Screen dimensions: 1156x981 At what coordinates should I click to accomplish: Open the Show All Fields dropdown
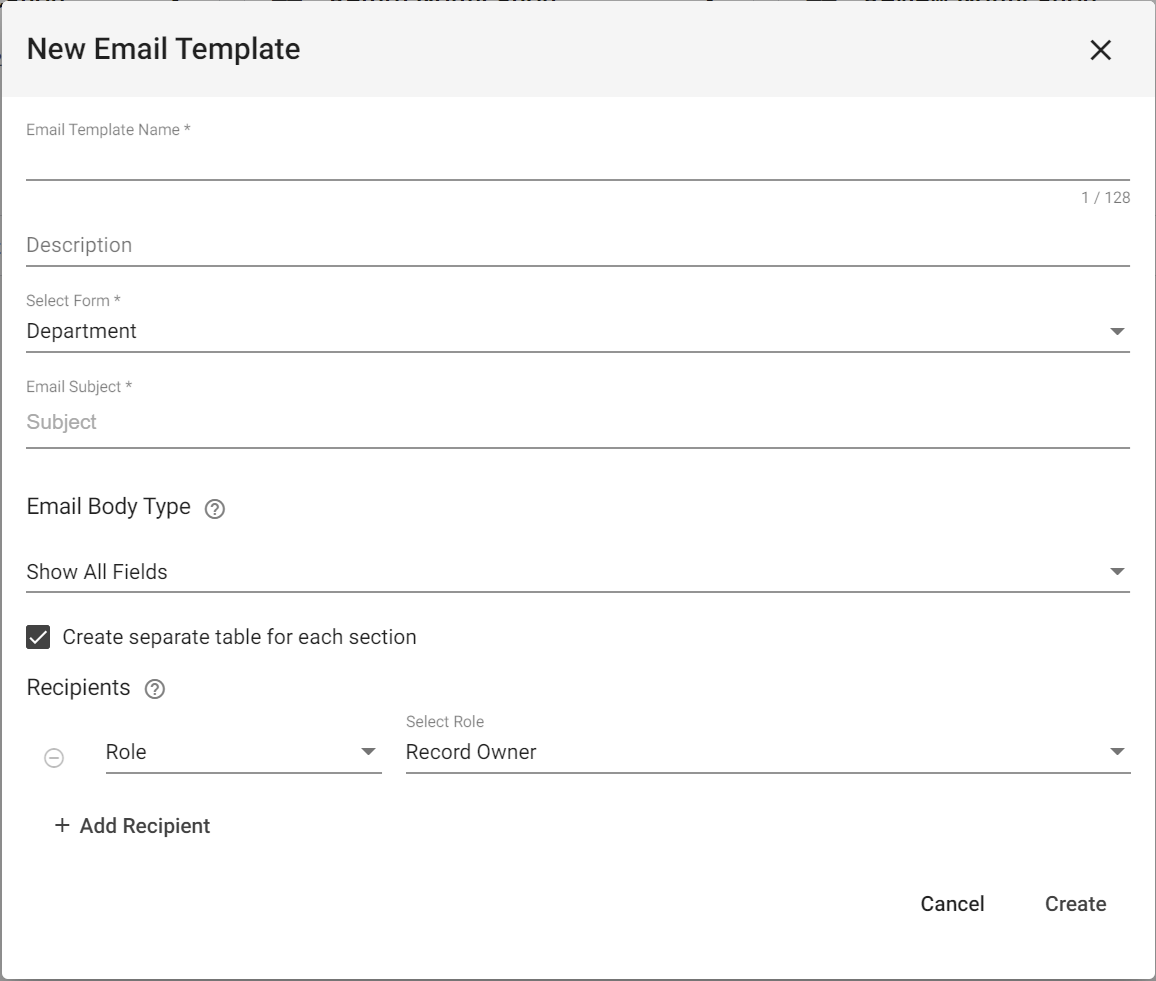[x=577, y=572]
